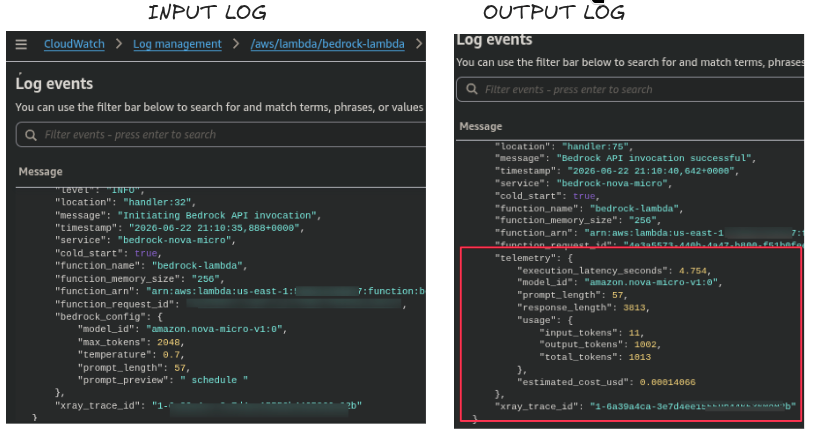Click search magnifier icon in input log
This screenshot has height=438, width=816.
[31, 135]
